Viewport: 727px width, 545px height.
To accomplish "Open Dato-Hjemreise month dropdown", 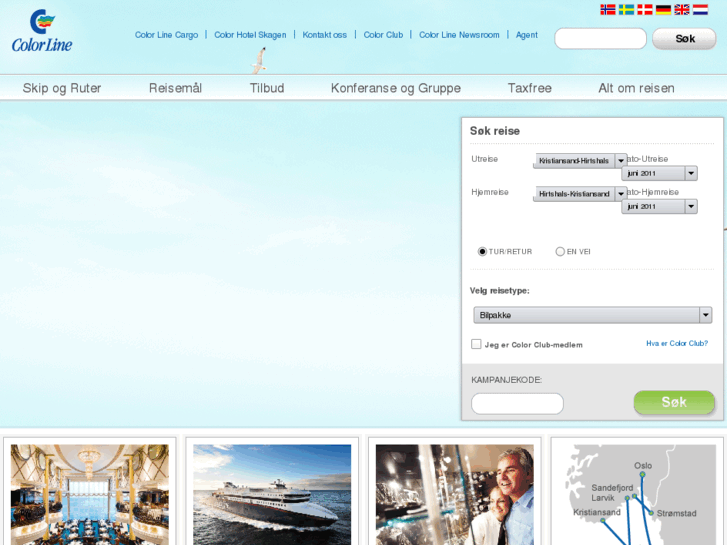I will [x=659, y=206].
